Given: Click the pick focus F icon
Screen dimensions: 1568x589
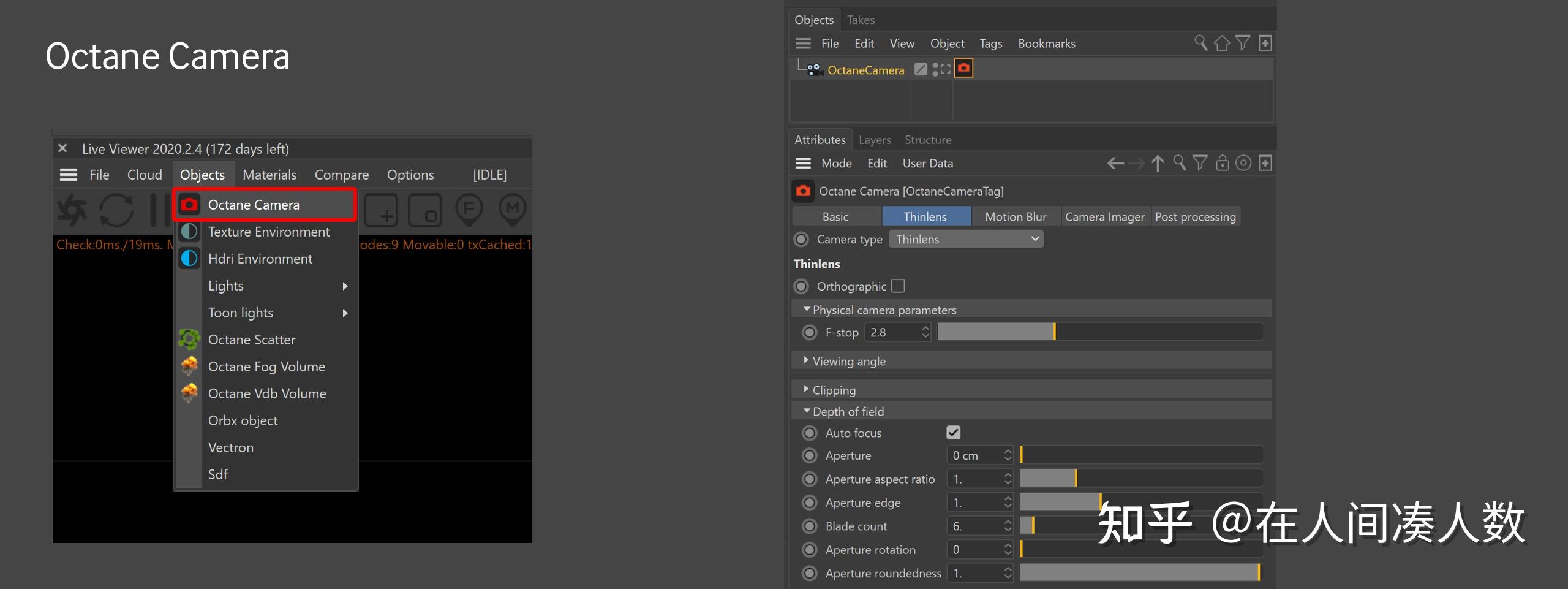Looking at the screenshot, I should click(469, 210).
